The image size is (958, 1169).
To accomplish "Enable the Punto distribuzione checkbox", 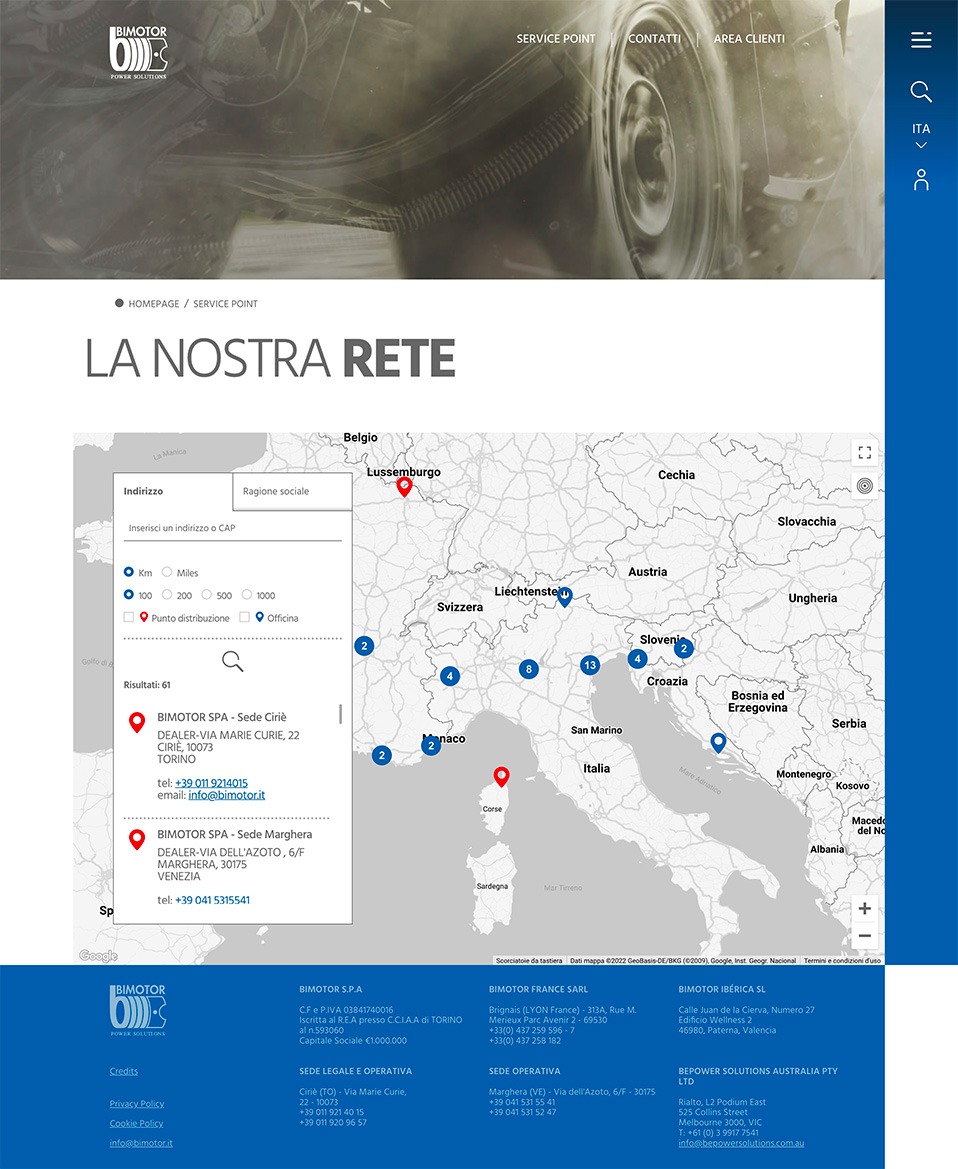I will [129, 618].
